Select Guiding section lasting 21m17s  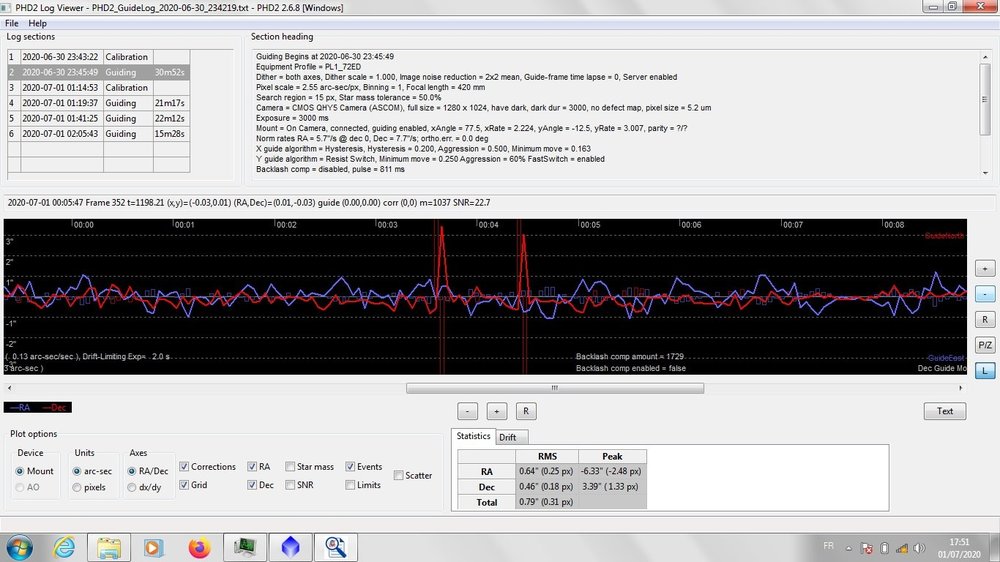point(98,103)
